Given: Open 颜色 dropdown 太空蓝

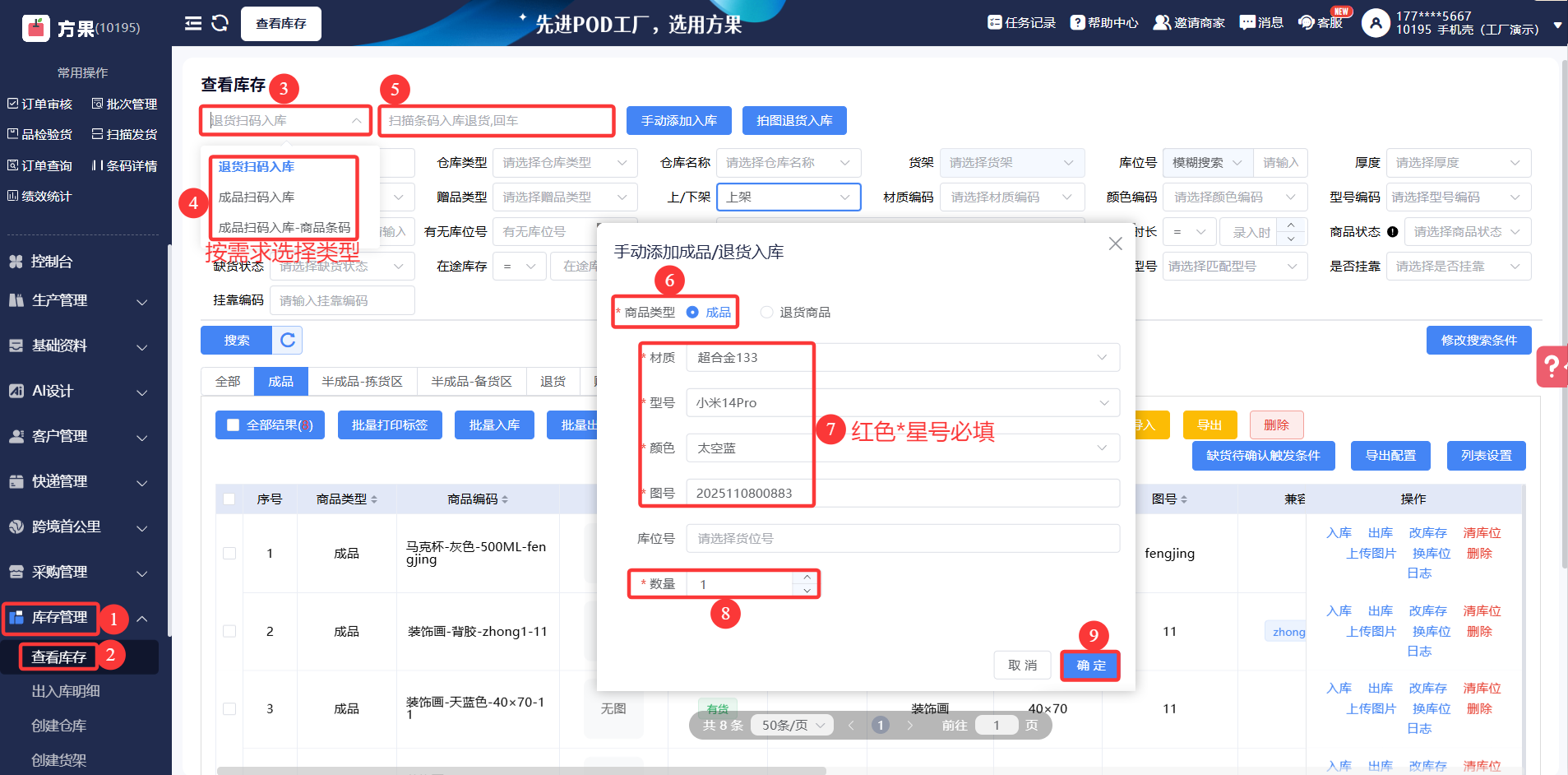Looking at the screenshot, I should pyautogui.click(x=903, y=448).
